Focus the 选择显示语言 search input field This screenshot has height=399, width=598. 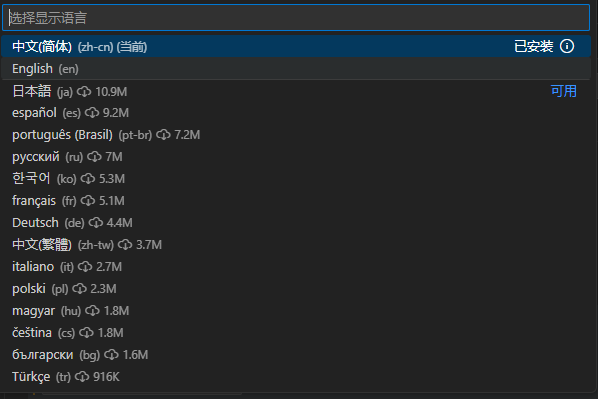coord(296,18)
